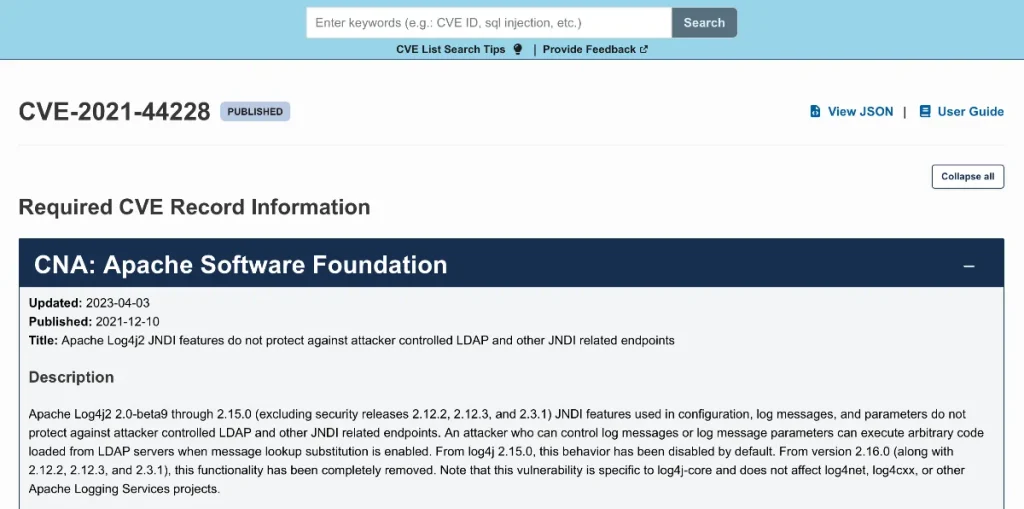Open the Provide Feedback link
The height and width of the screenshot is (509, 1024).
click(589, 50)
